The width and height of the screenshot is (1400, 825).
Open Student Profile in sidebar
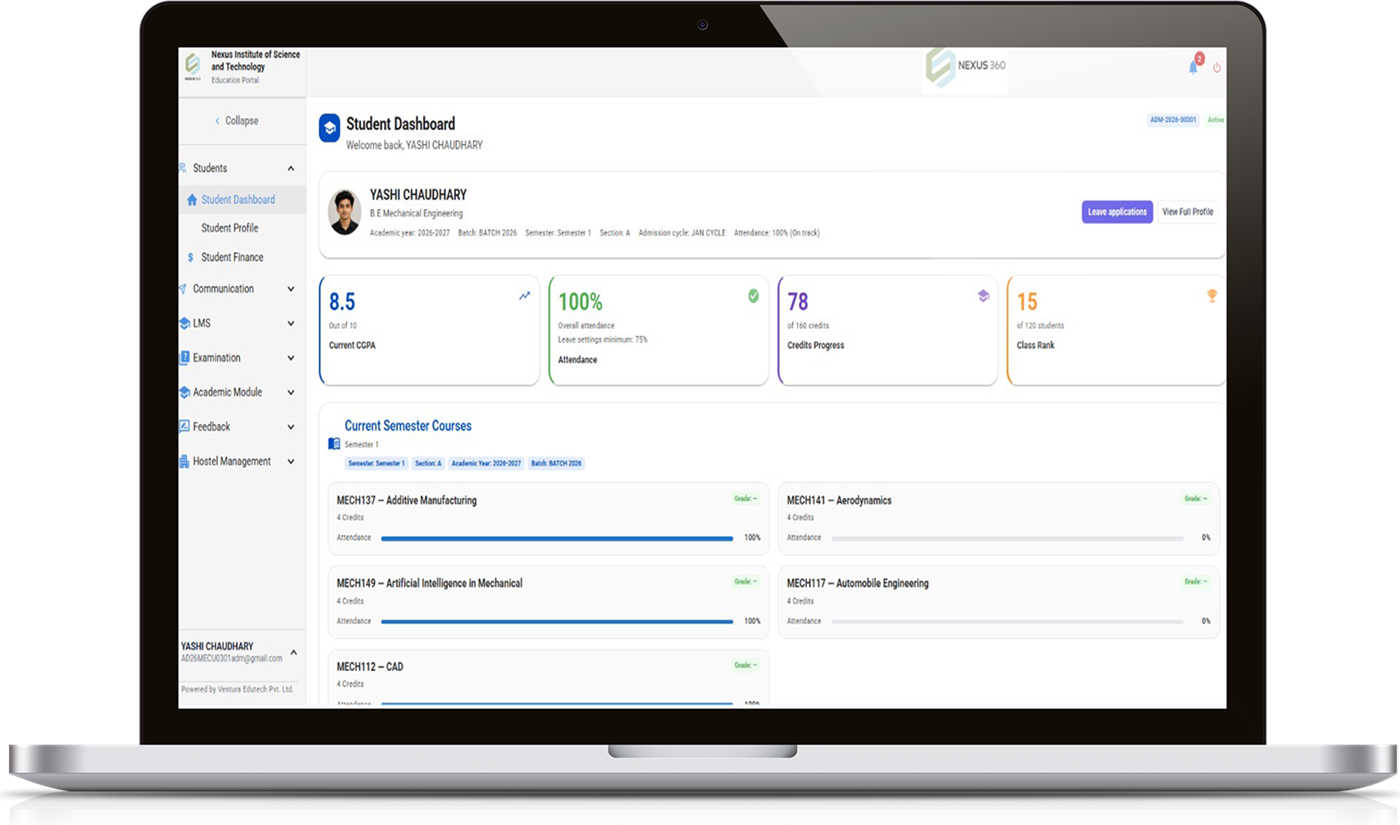(230, 228)
